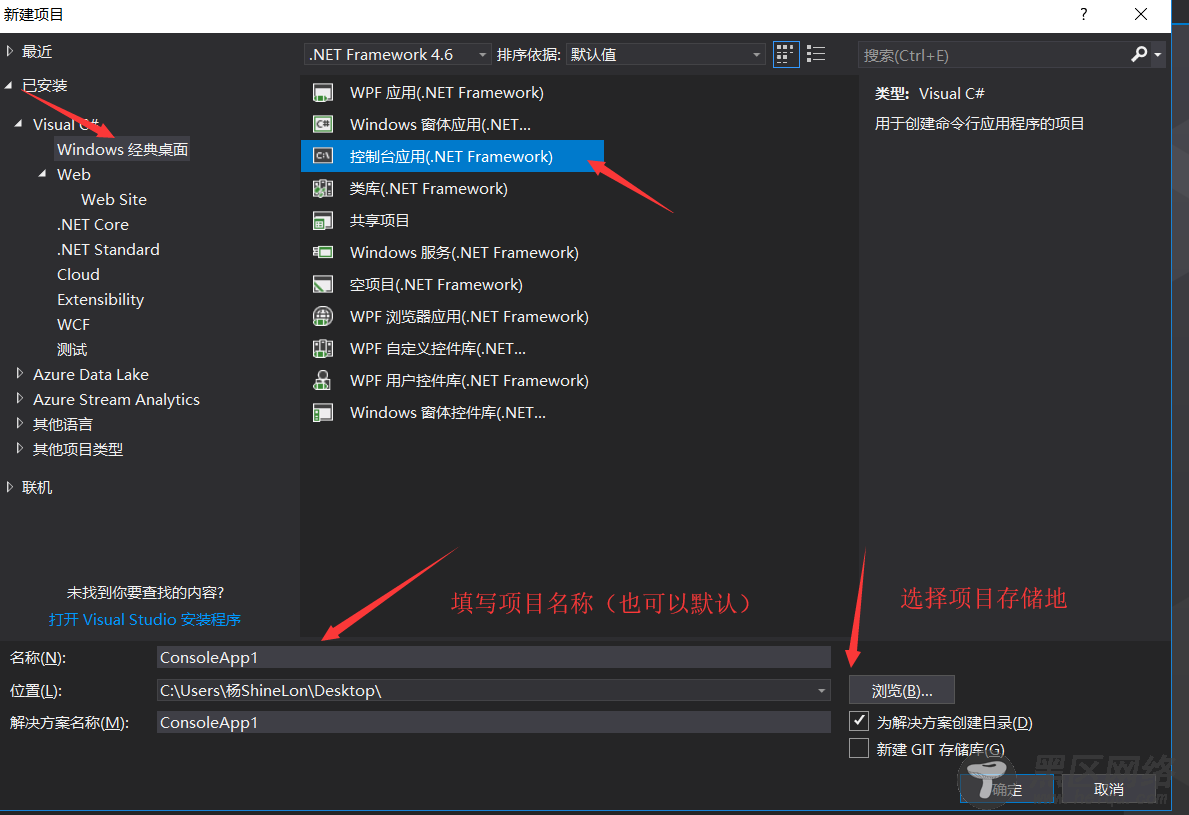Collapse the 已安装 node

(9, 86)
